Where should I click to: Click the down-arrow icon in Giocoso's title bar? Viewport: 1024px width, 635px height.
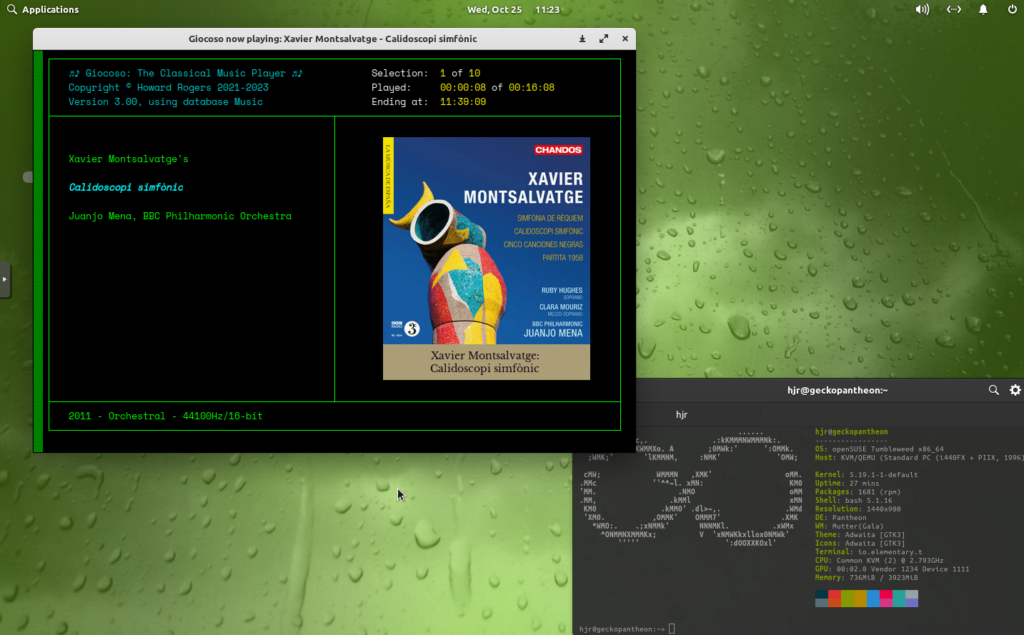click(x=582, y=39)
